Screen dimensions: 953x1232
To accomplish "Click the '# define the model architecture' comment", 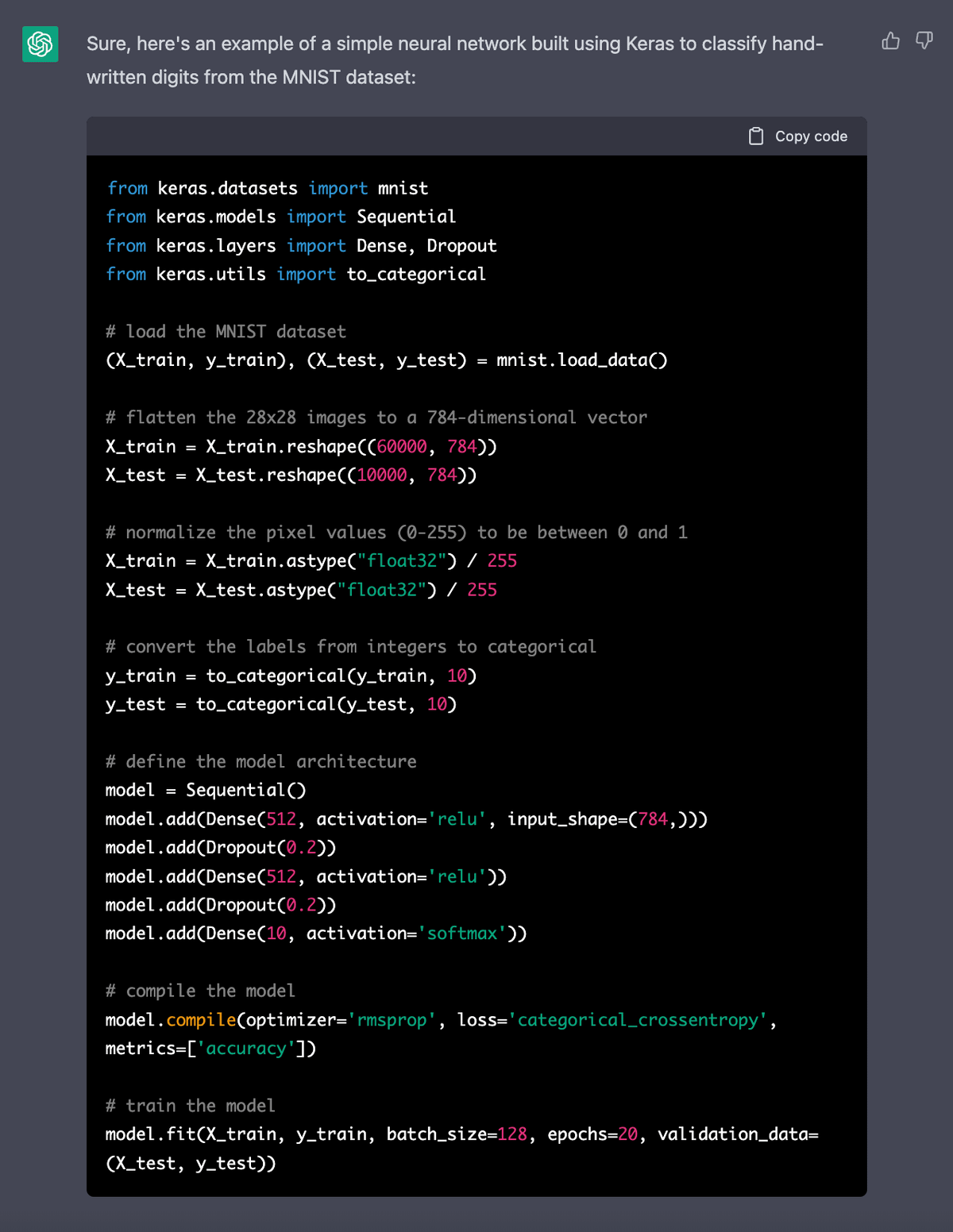I will [x=260, y=761].
